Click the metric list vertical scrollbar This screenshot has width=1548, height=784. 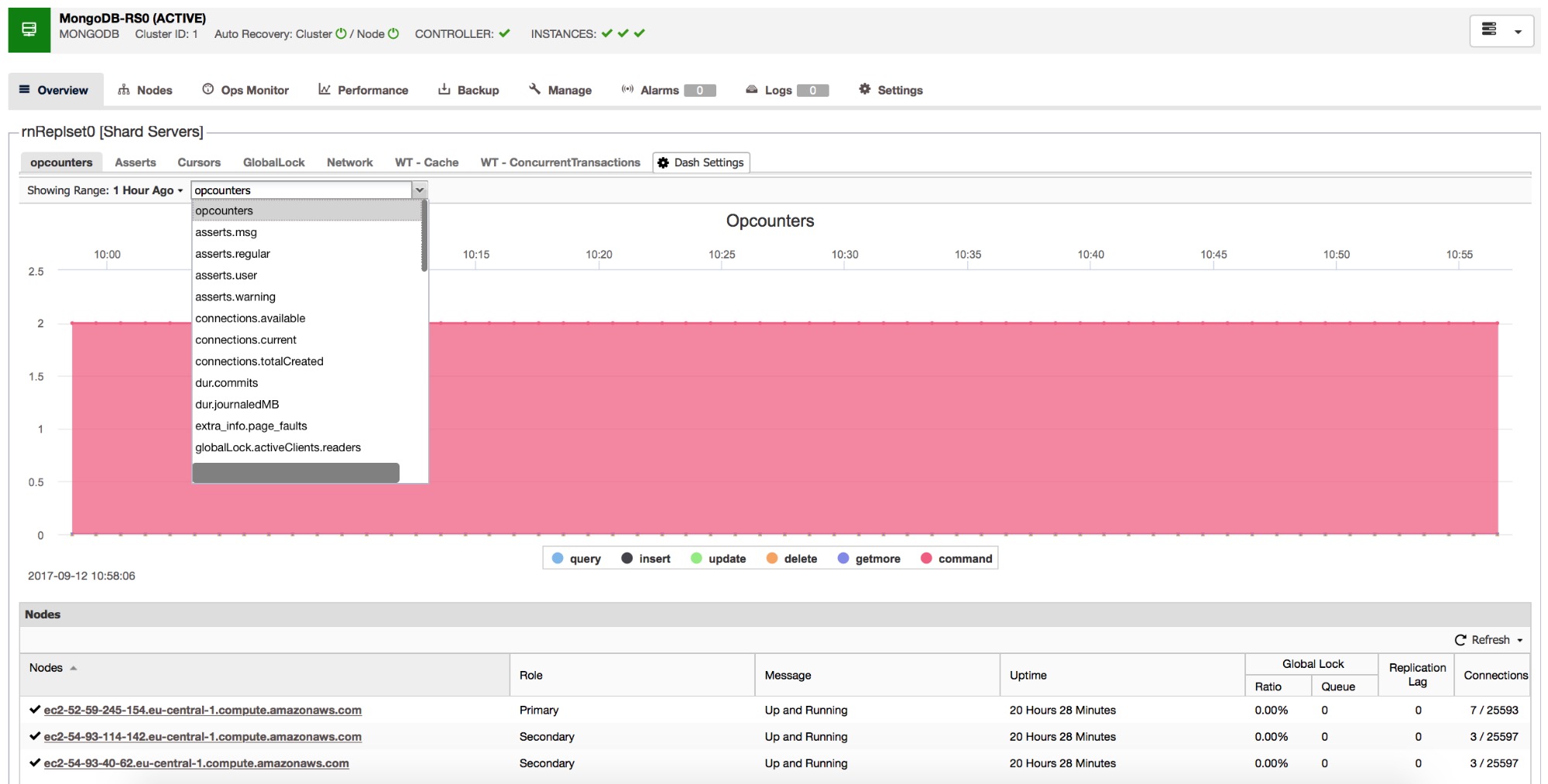click(x=424, y=236)
